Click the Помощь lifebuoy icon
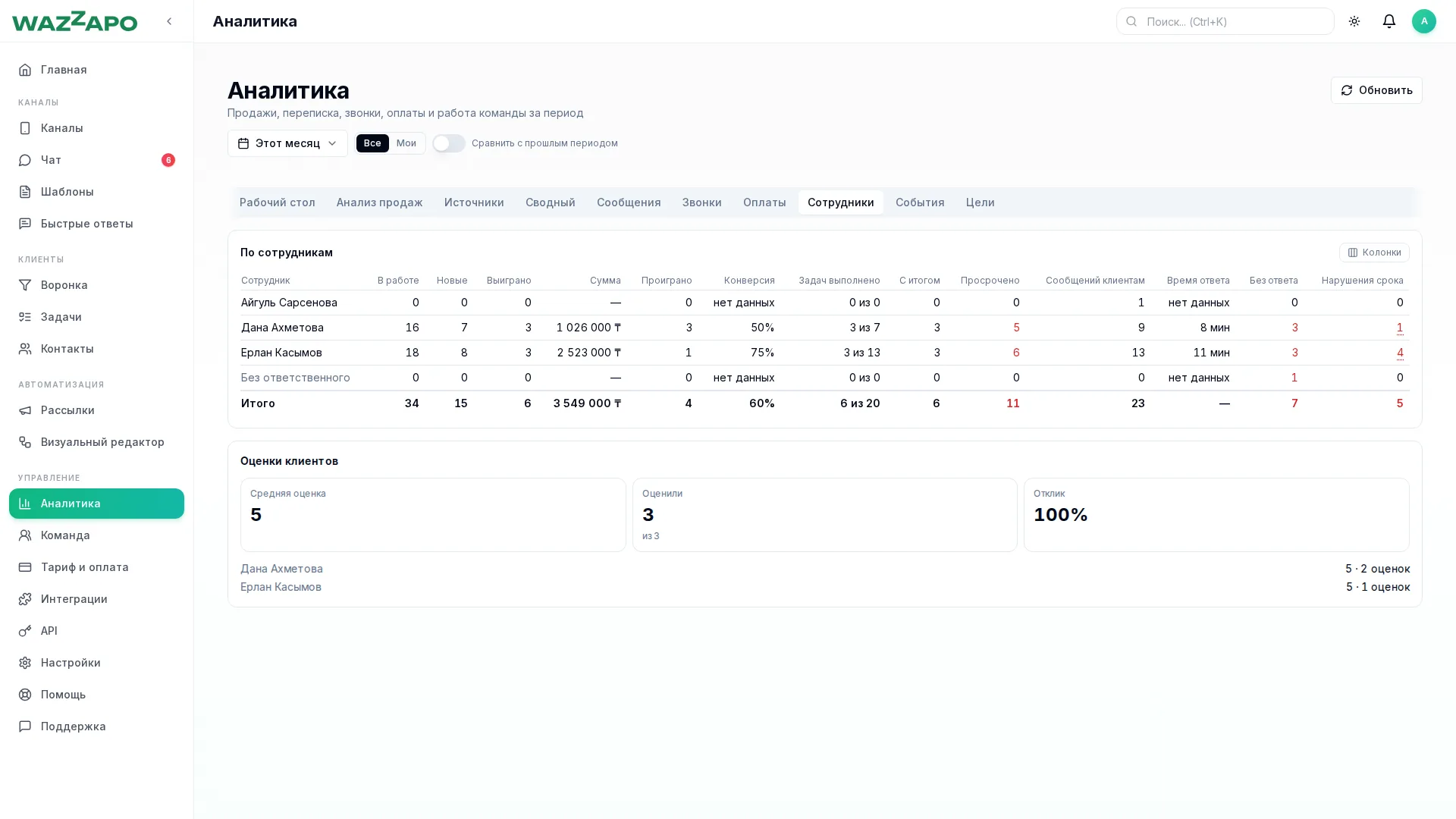Image resolution: width=1456 pixels, height=819 pixels. [x=25, y=695]
